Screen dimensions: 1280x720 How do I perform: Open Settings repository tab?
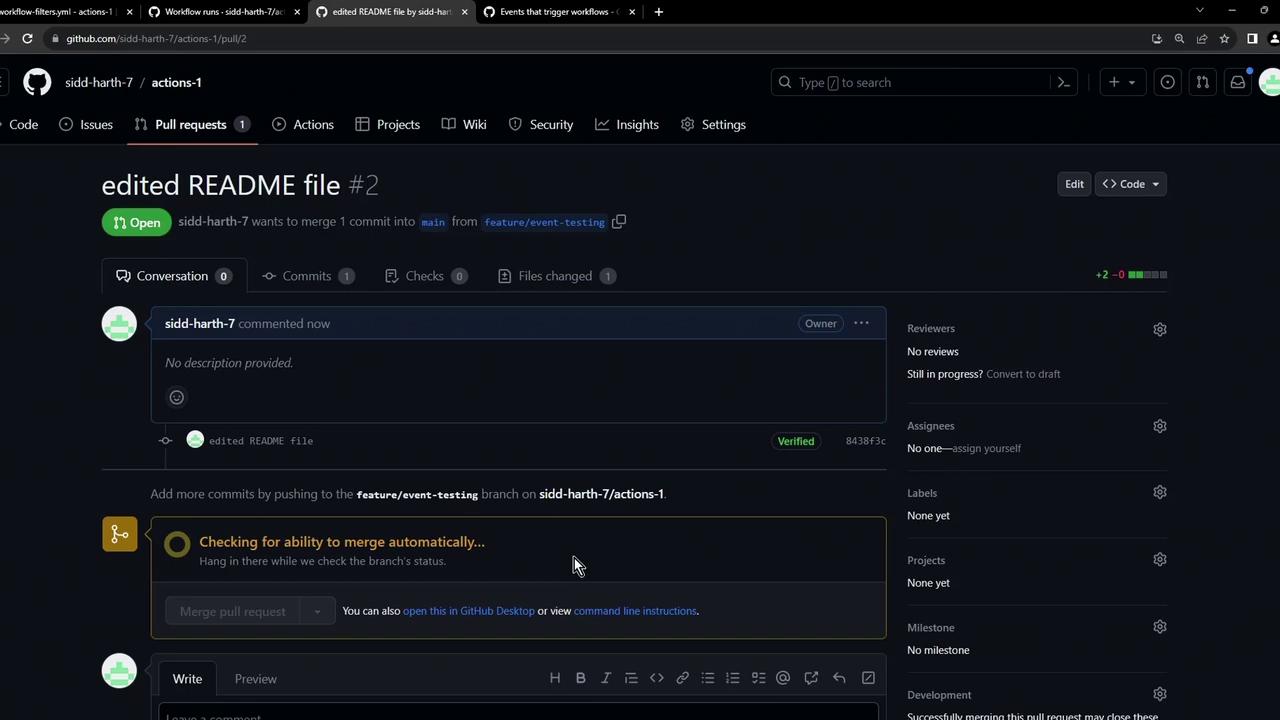[713, 124]
